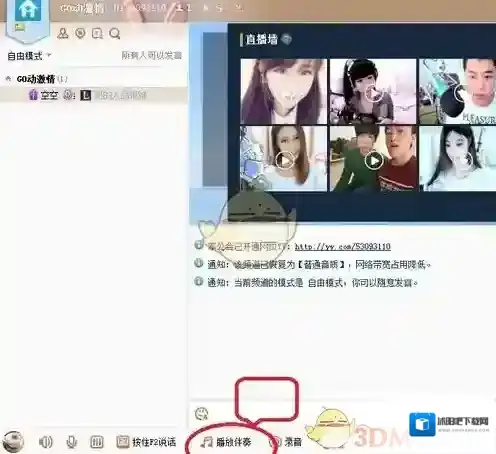Click the 按住F2说话 button

pos(146,442)
